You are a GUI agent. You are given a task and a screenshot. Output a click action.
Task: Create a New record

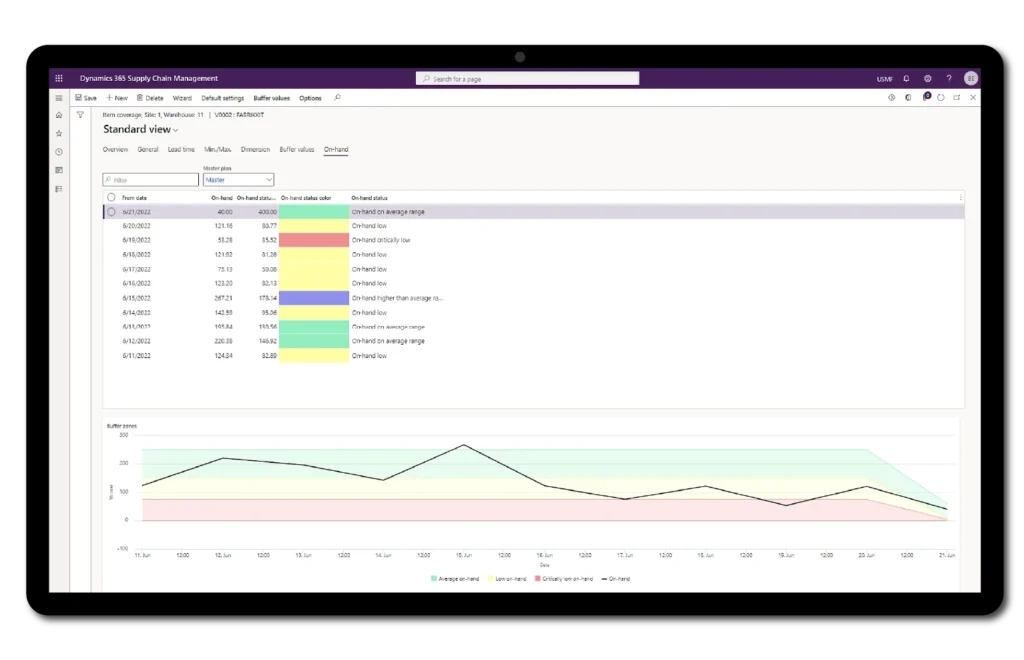coord(117,98)
